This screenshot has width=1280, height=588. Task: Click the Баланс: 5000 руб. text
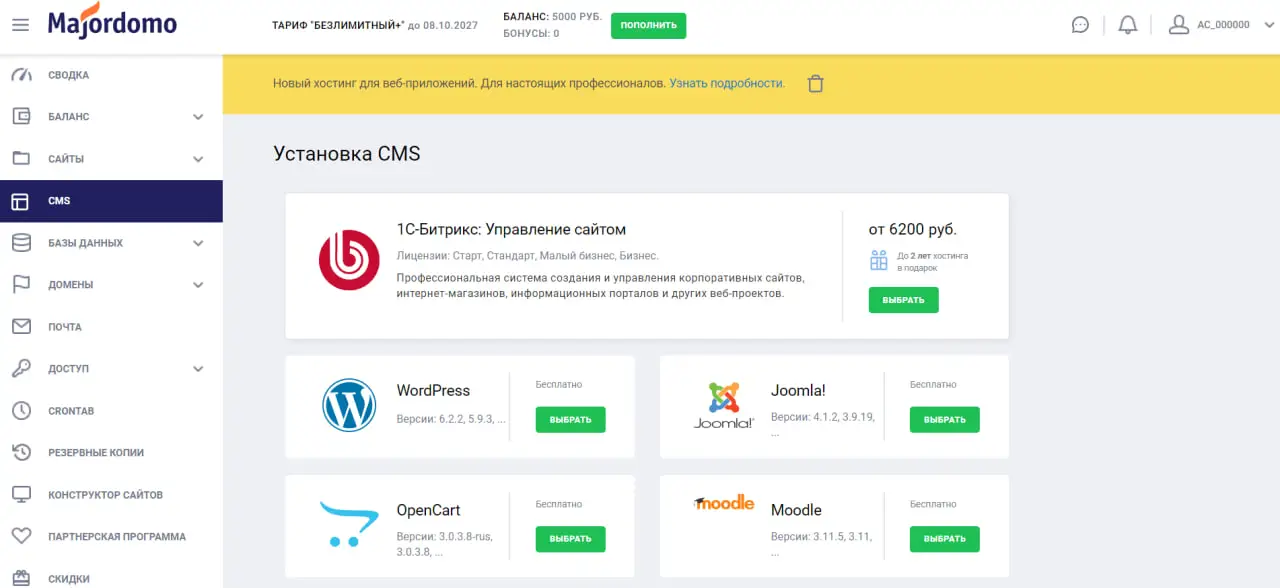coord(552,17)
